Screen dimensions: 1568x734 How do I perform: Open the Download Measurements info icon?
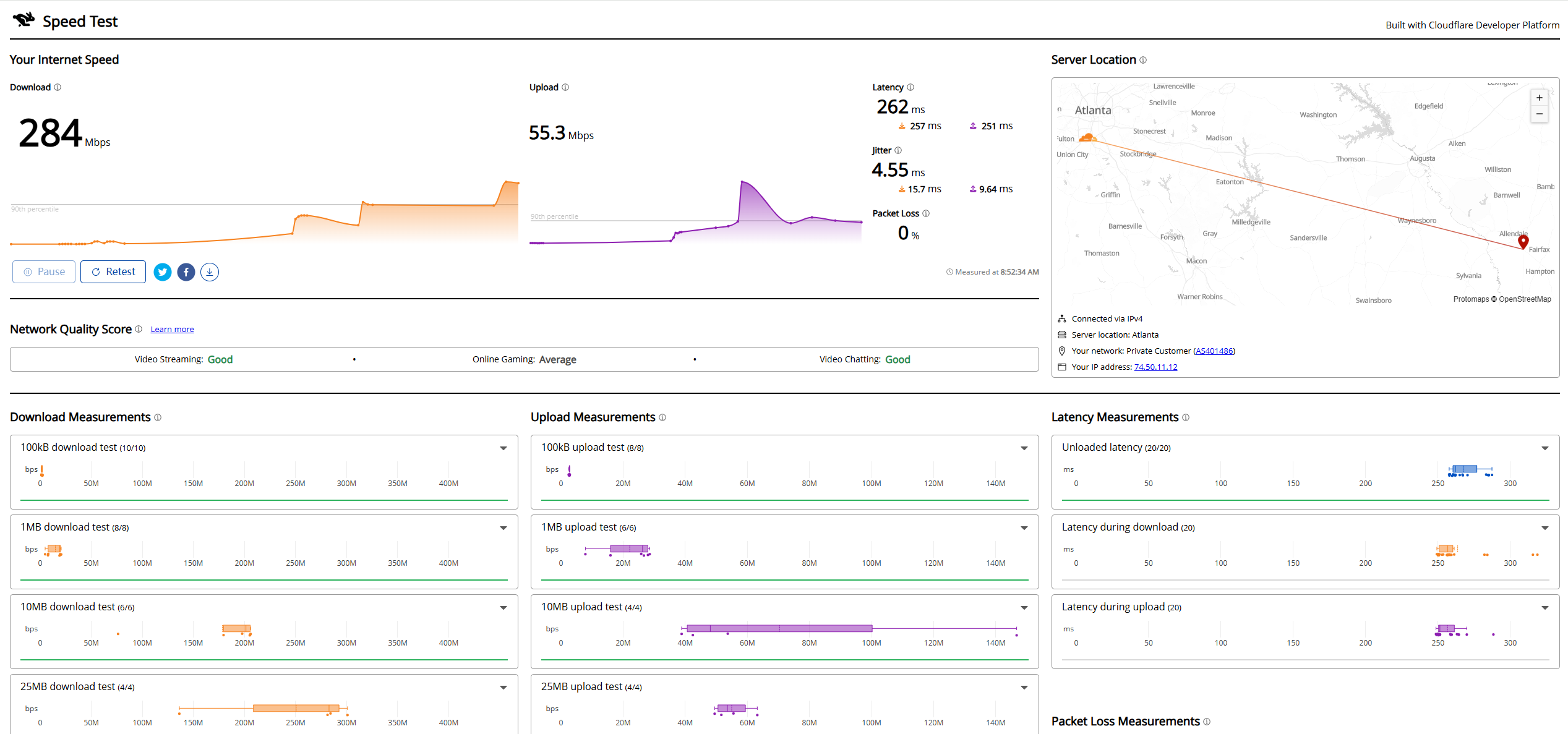[158, 417]
